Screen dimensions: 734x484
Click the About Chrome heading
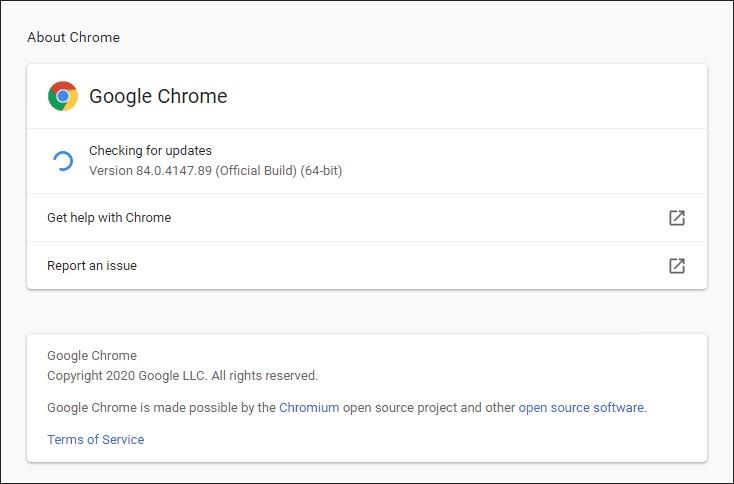pos(73,37)
